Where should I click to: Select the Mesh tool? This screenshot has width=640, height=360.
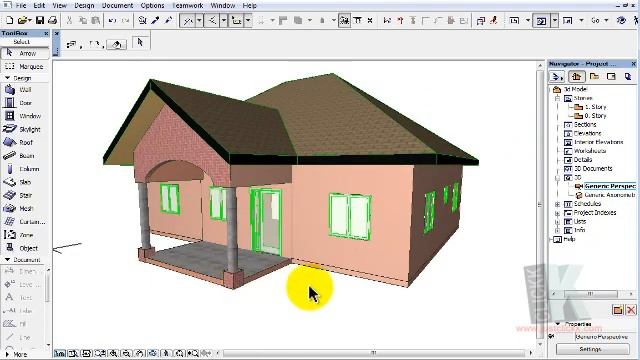click(x=24, y=209)
